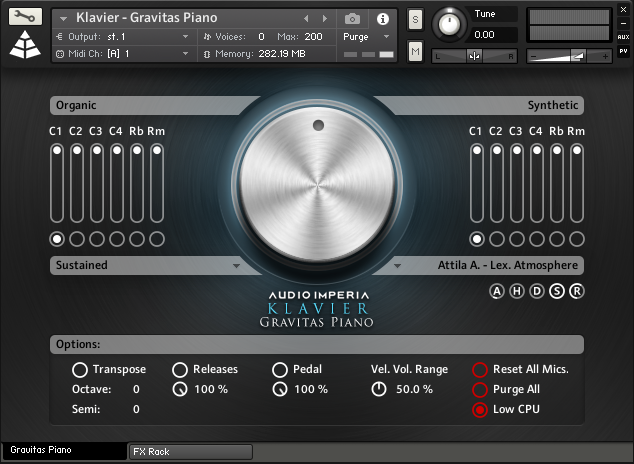Toggle Synthetic C1 mic on/off button

coord(477,239)
